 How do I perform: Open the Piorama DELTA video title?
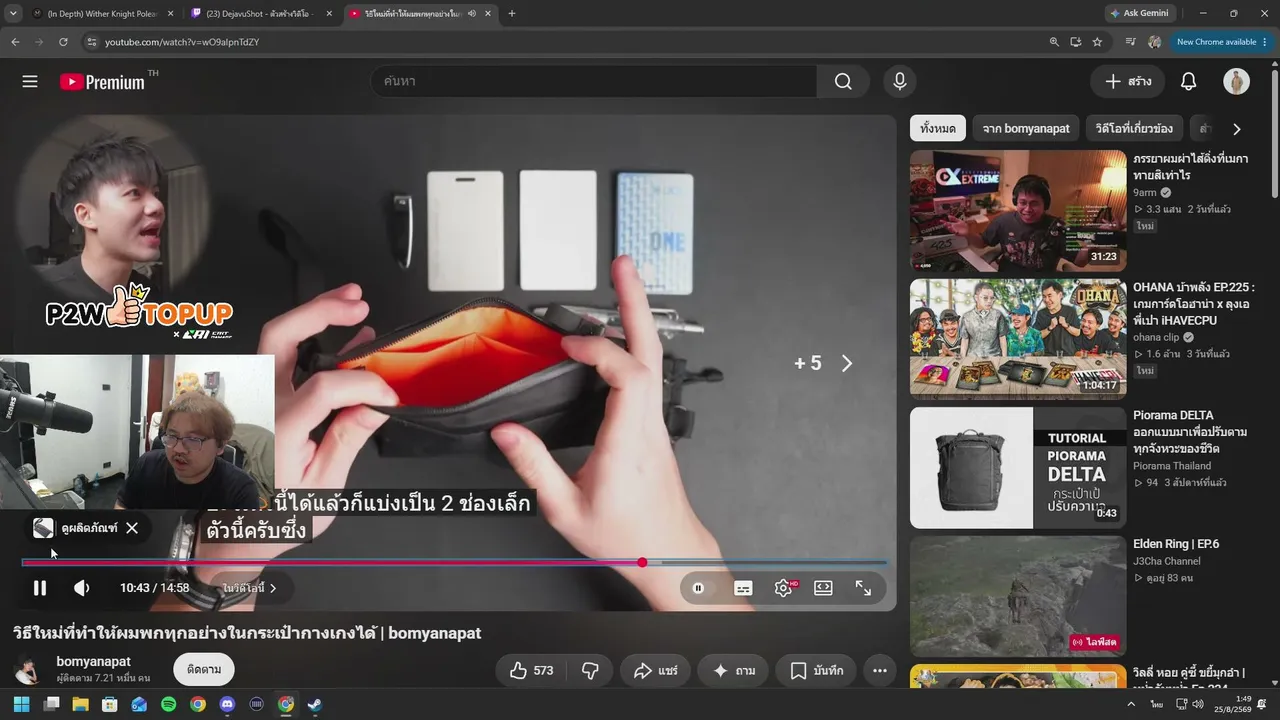coord(1190,432)
